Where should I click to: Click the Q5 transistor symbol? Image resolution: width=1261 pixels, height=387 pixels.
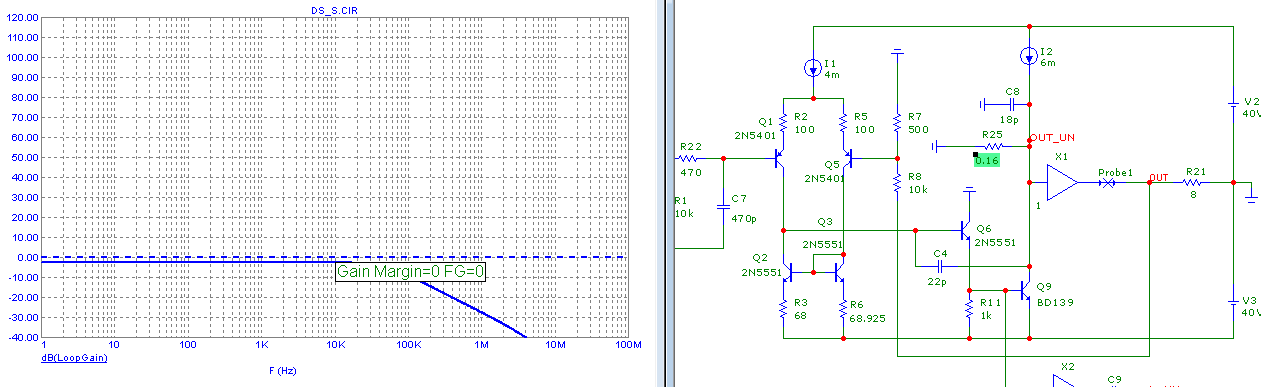click(x=849, y=157)
